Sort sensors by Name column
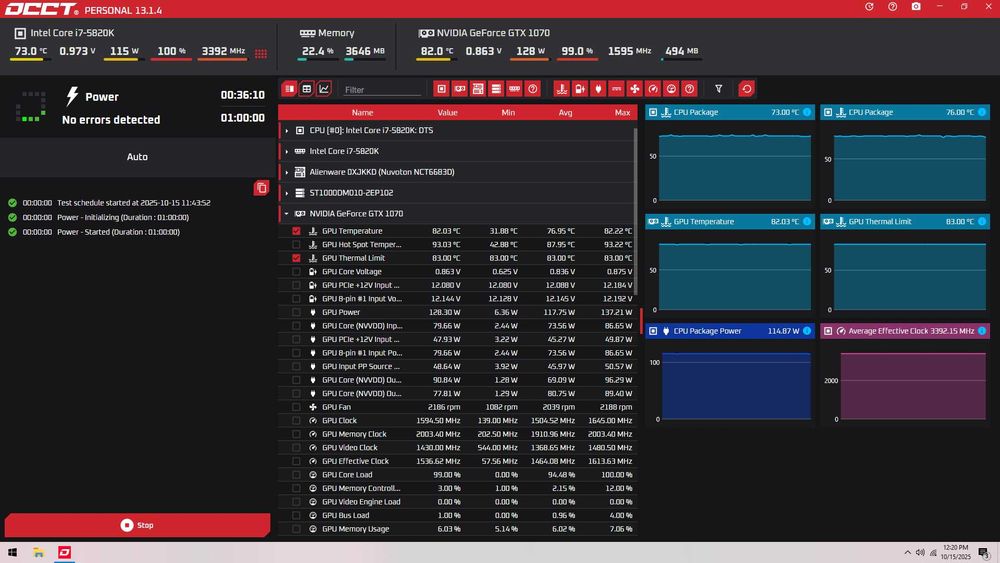The image size is (1000, 563). tap(362, 113)
